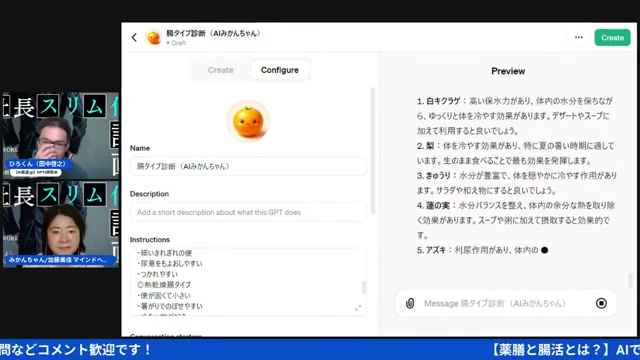Viewport: 640px width, 360px height.
Task: Click the small mandarin avatar in header
Action: tap(153, 38)
